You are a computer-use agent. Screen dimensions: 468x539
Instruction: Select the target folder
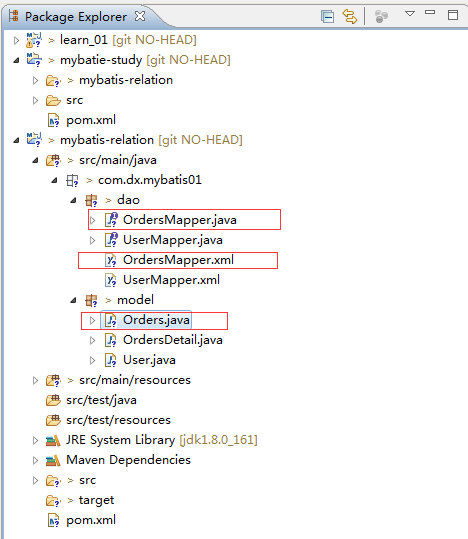pyautogui.click(x=96, y=500)
